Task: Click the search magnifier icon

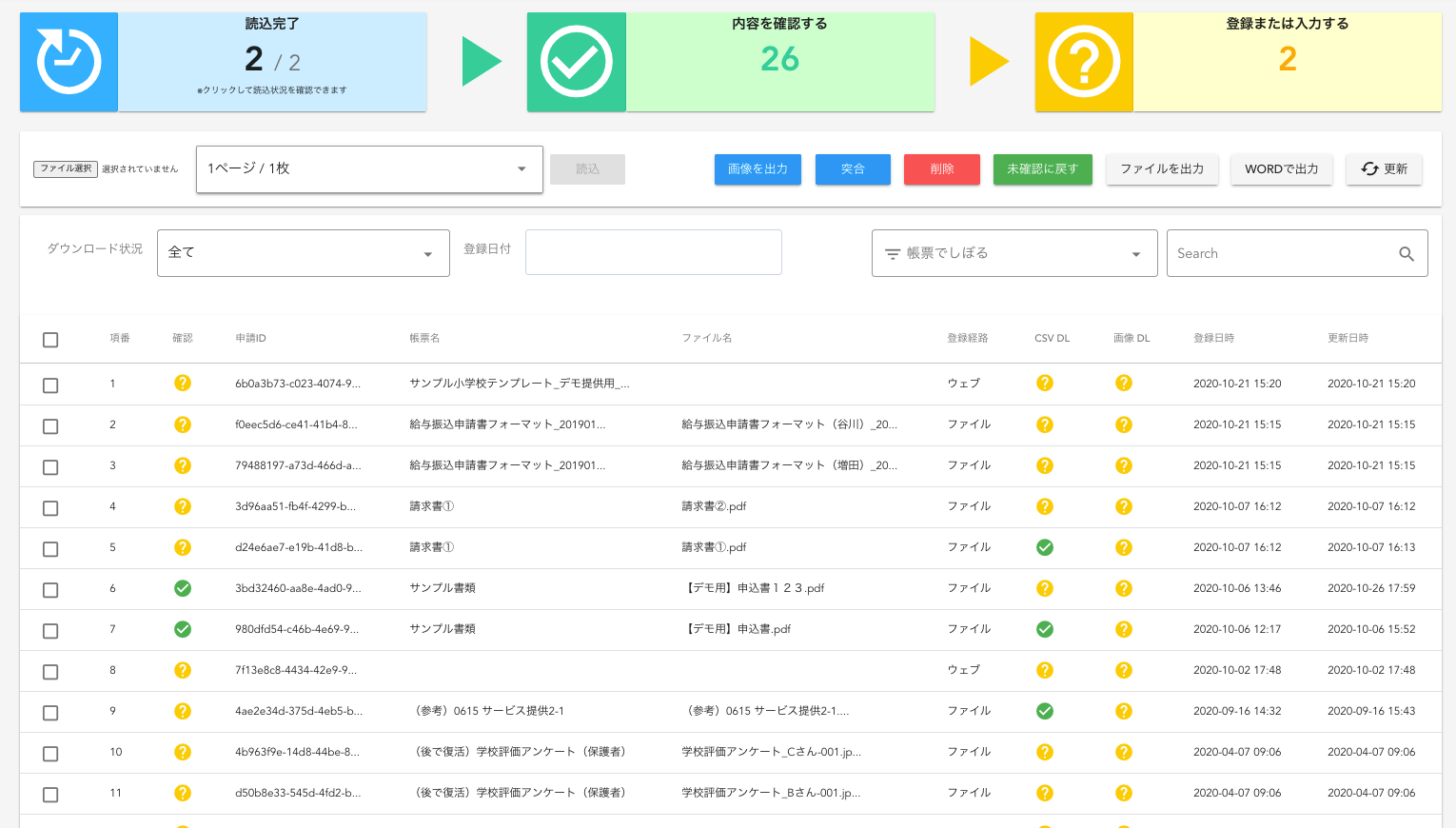Action: (1406, 254)
